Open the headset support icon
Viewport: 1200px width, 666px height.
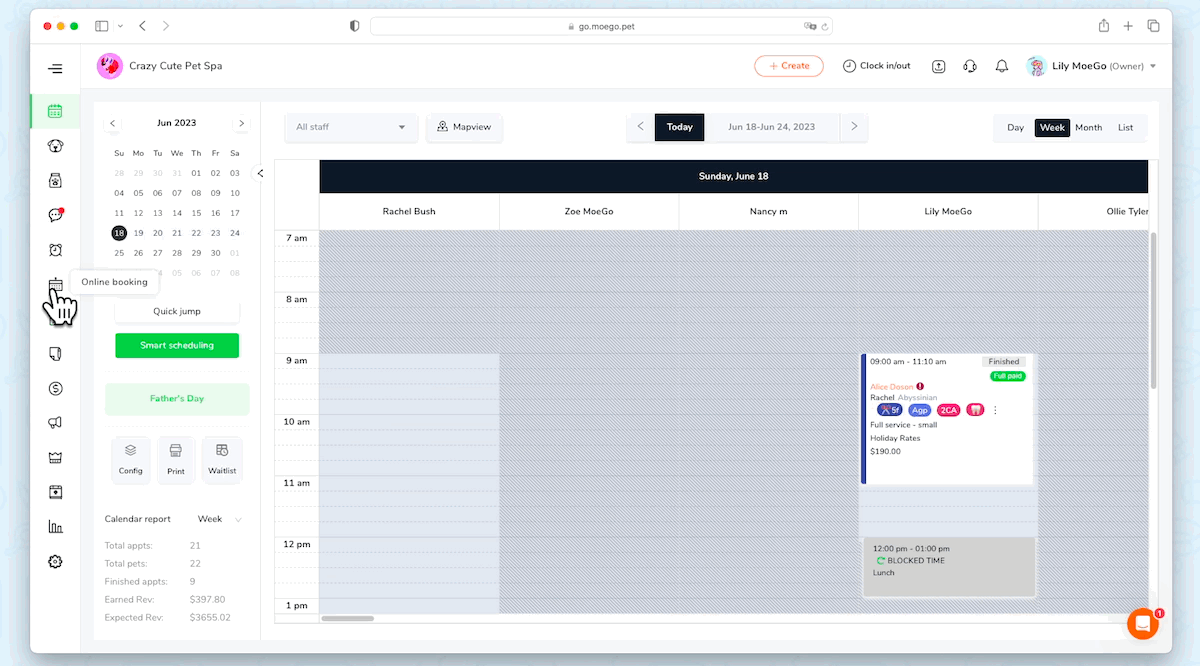[x=970, y=66]
